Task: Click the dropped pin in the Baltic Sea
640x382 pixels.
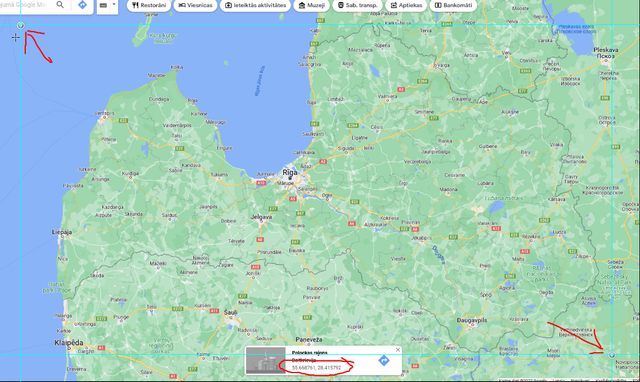Action: [20, 26]
